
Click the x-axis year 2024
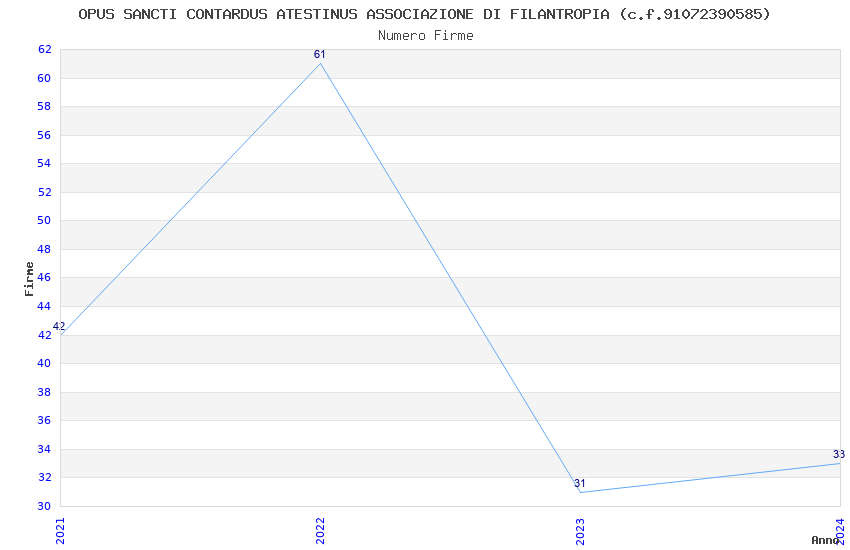(x=840, y=531)
